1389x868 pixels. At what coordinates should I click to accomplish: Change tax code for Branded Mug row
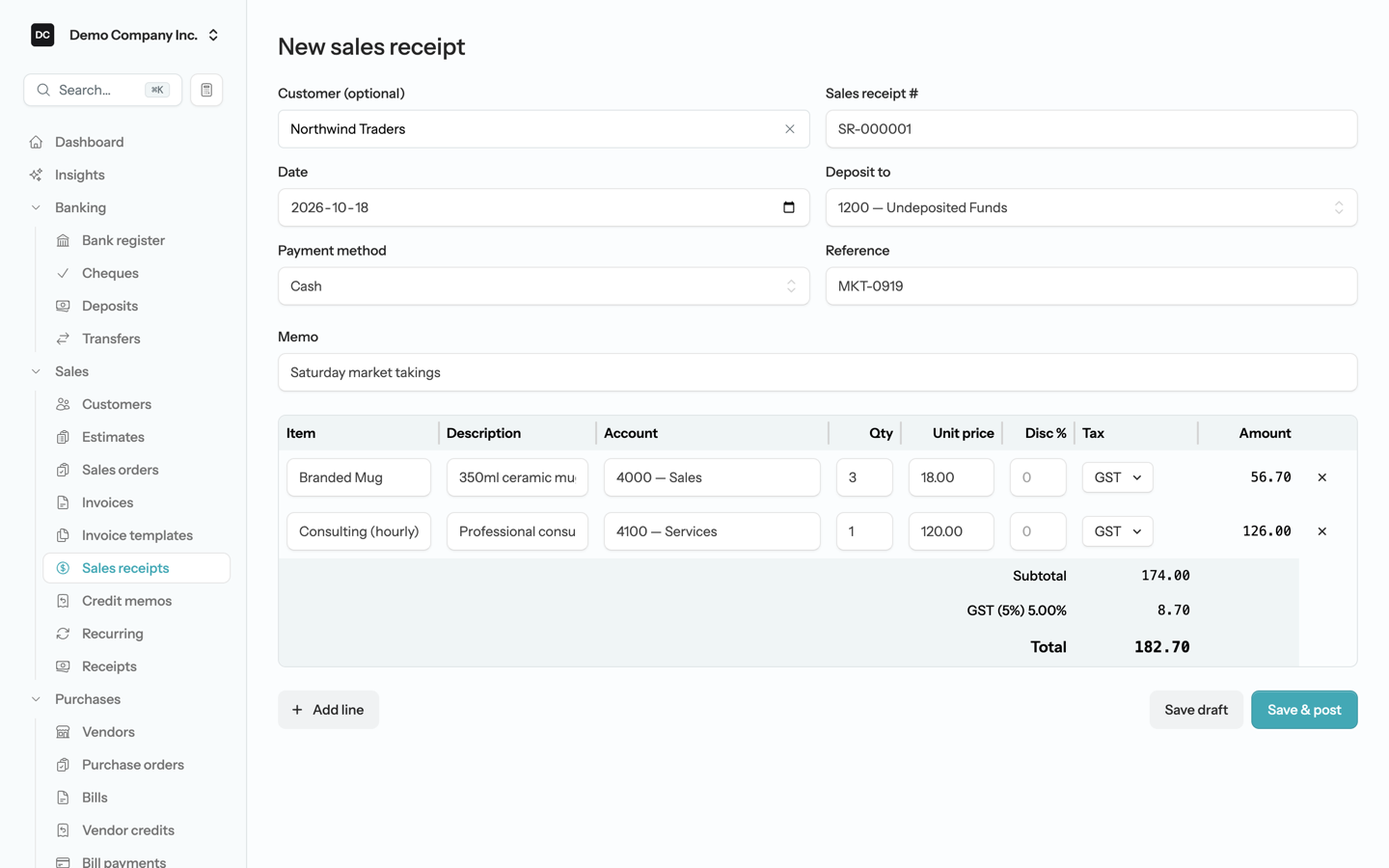[1117, 477]
